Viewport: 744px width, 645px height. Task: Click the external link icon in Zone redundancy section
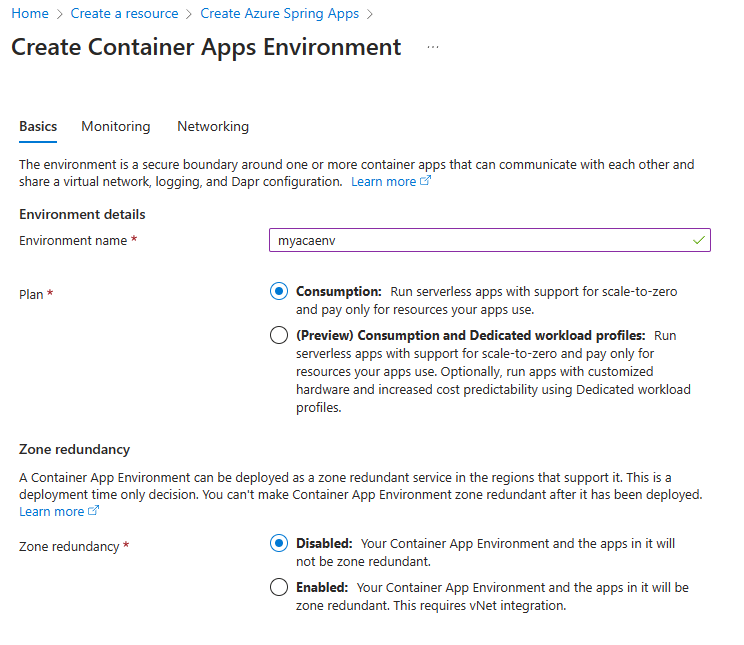93,511
